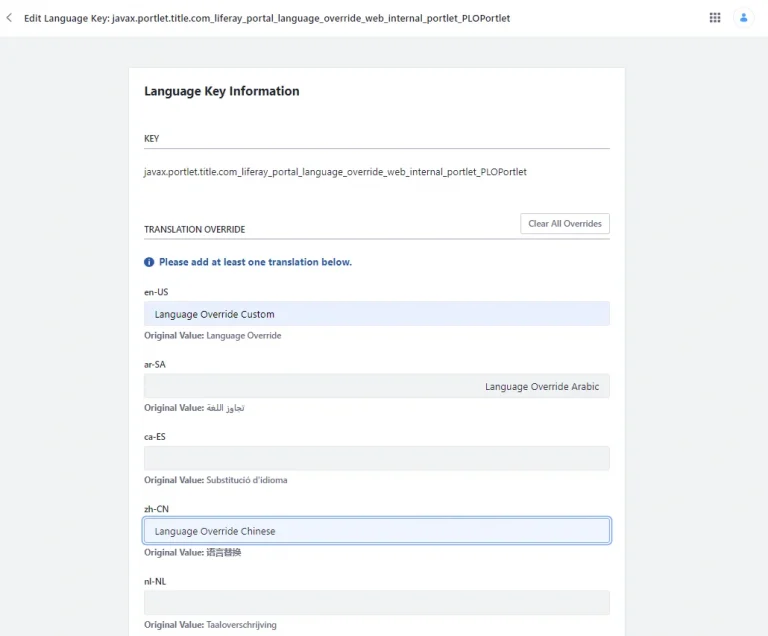
Task: Click the TRANSLATION OVERRIDE section label
Action: pos(194,229)
